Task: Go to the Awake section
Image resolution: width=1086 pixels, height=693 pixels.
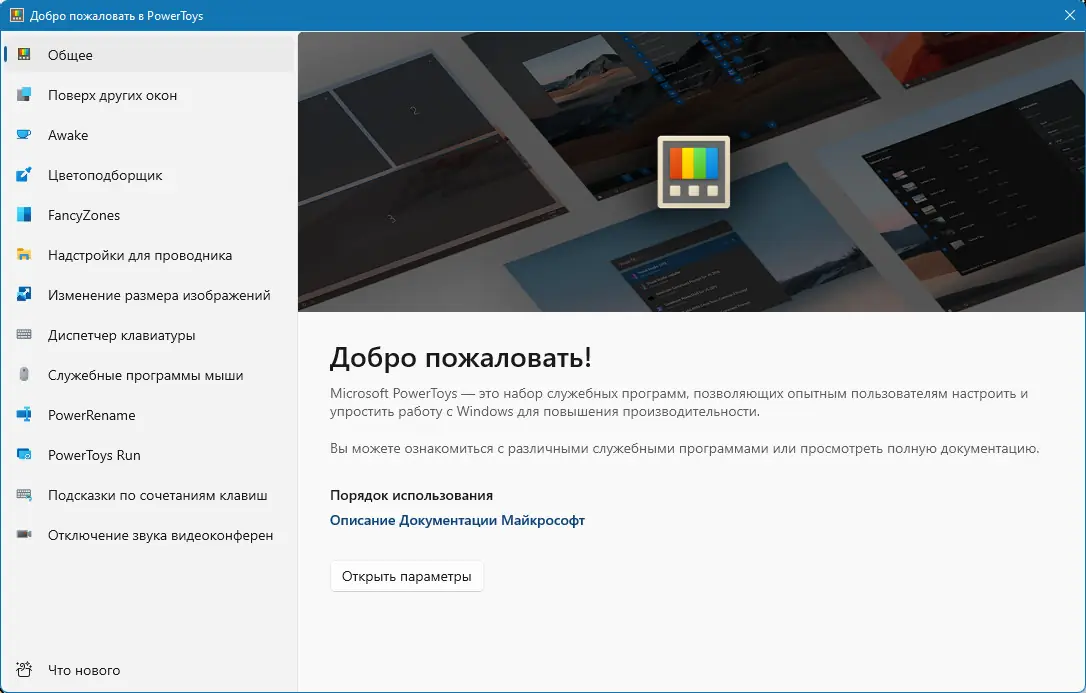Action: point(149,135)
